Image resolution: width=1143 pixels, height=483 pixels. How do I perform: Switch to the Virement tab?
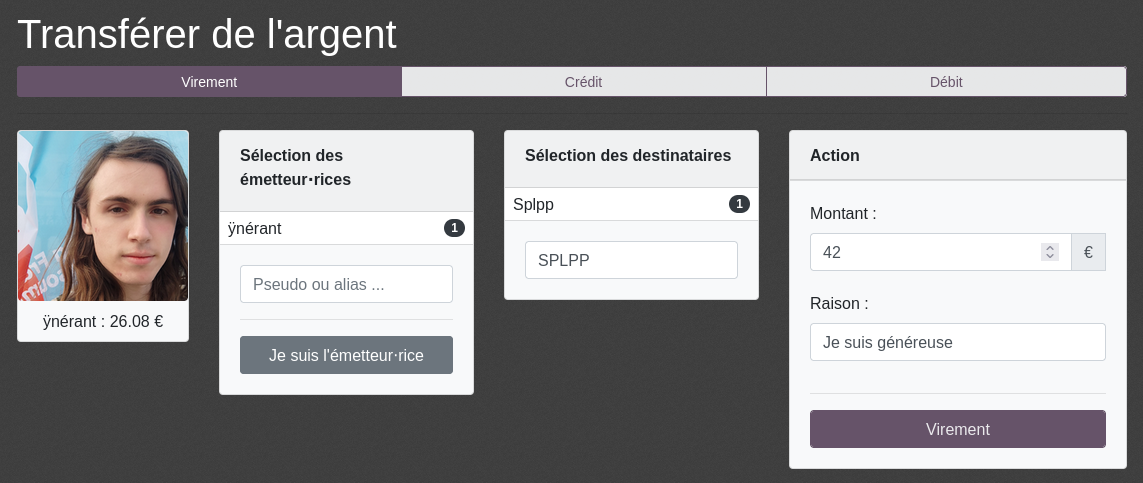tap(209, 82)
